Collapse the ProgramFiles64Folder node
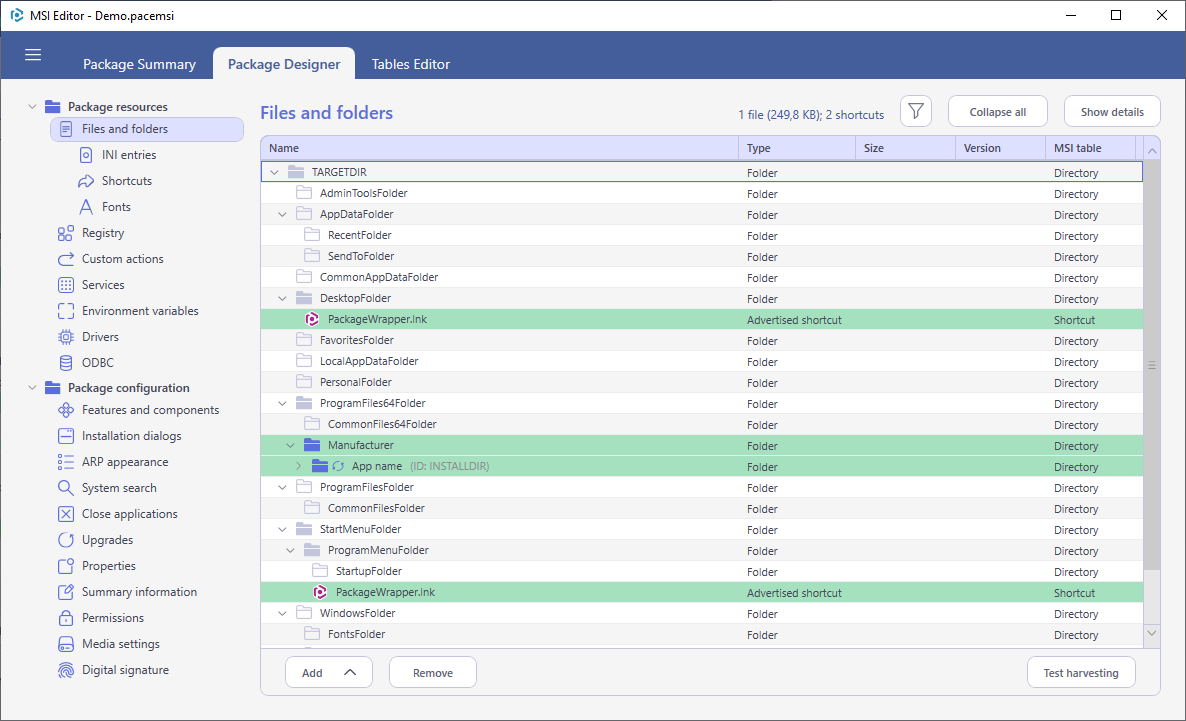The height and width of the screenshot is (721, 1186). [282, 404]
